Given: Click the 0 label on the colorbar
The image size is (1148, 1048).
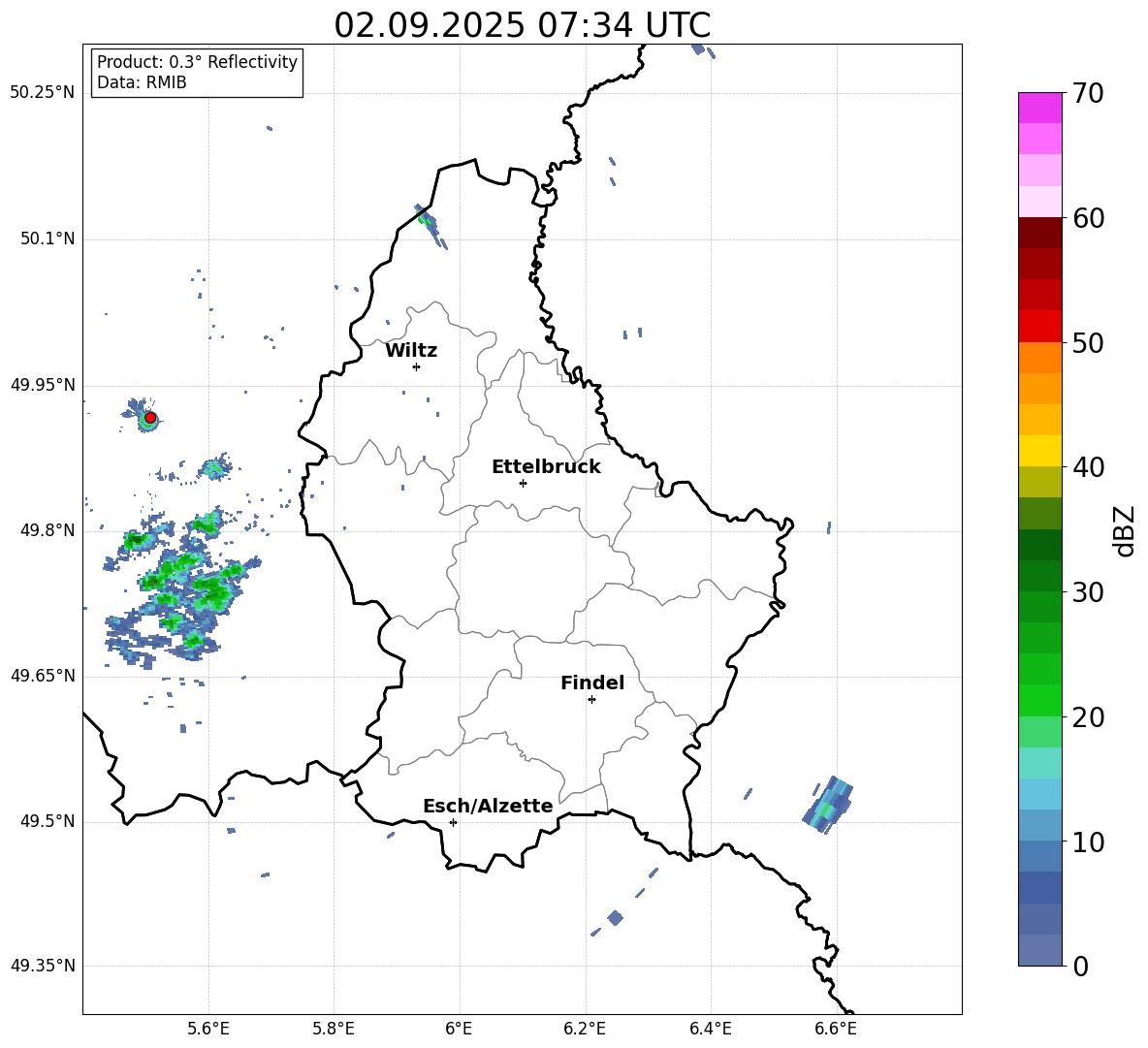Looking at the screenshot, I should pyautogui.click(x=1080, y=966).
